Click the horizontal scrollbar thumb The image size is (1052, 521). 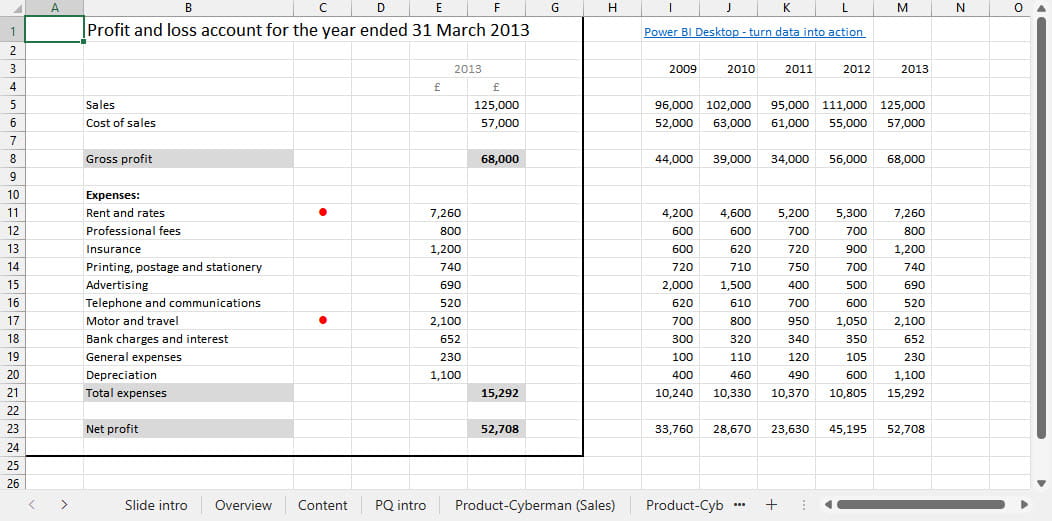pyautogui.click(x=920, y=504)
